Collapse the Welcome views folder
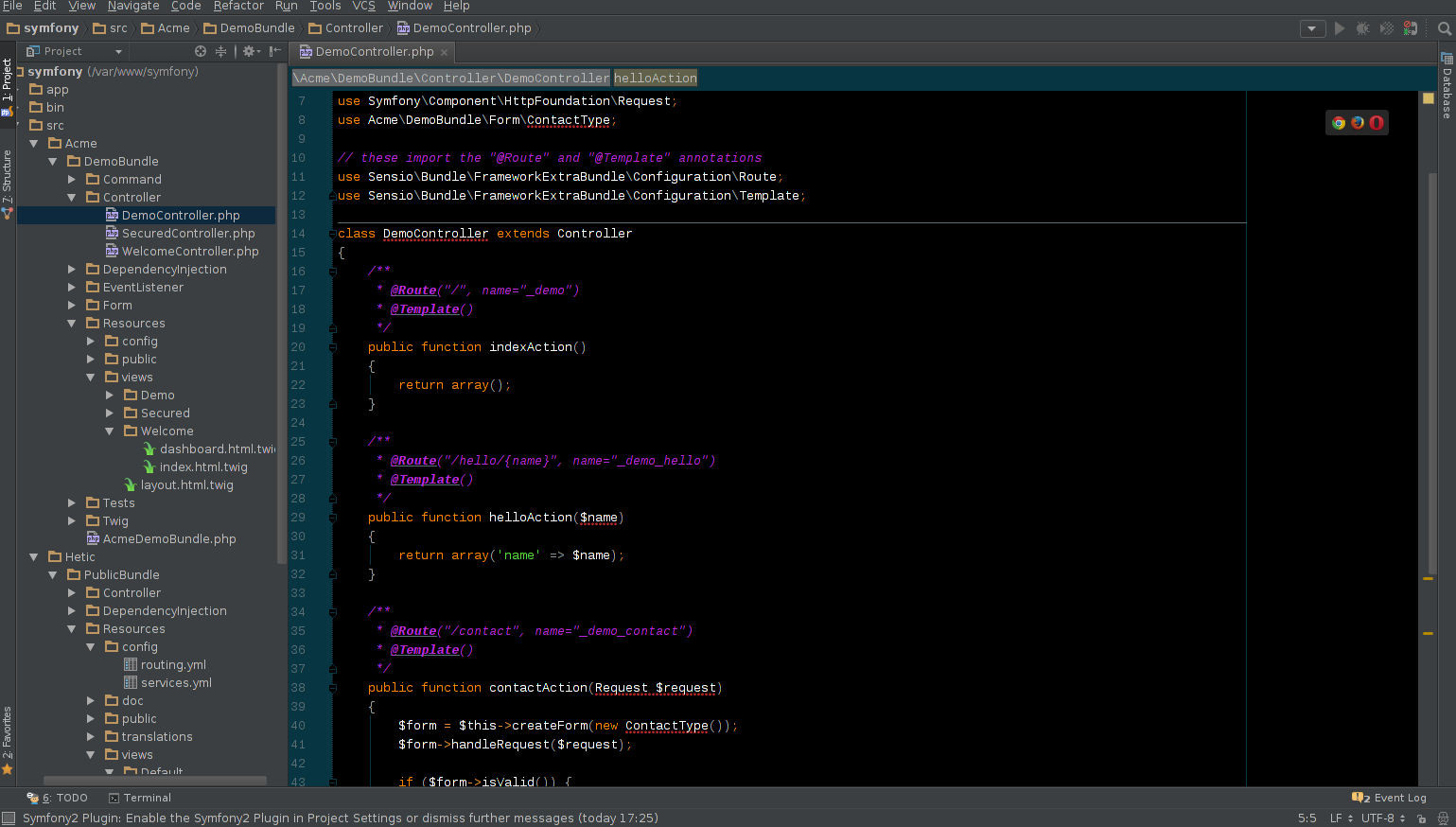 click(x=110, y=431)
